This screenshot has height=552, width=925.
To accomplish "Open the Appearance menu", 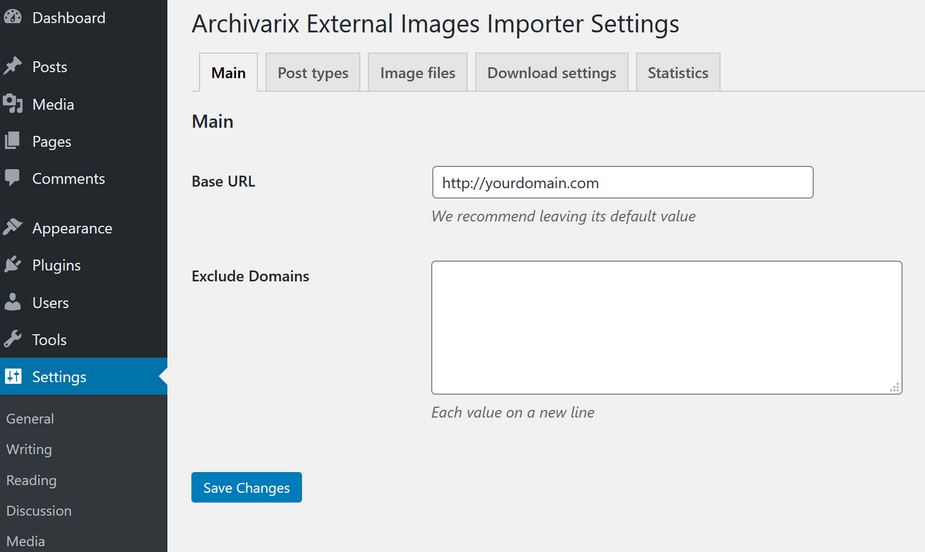I will 84,228.
